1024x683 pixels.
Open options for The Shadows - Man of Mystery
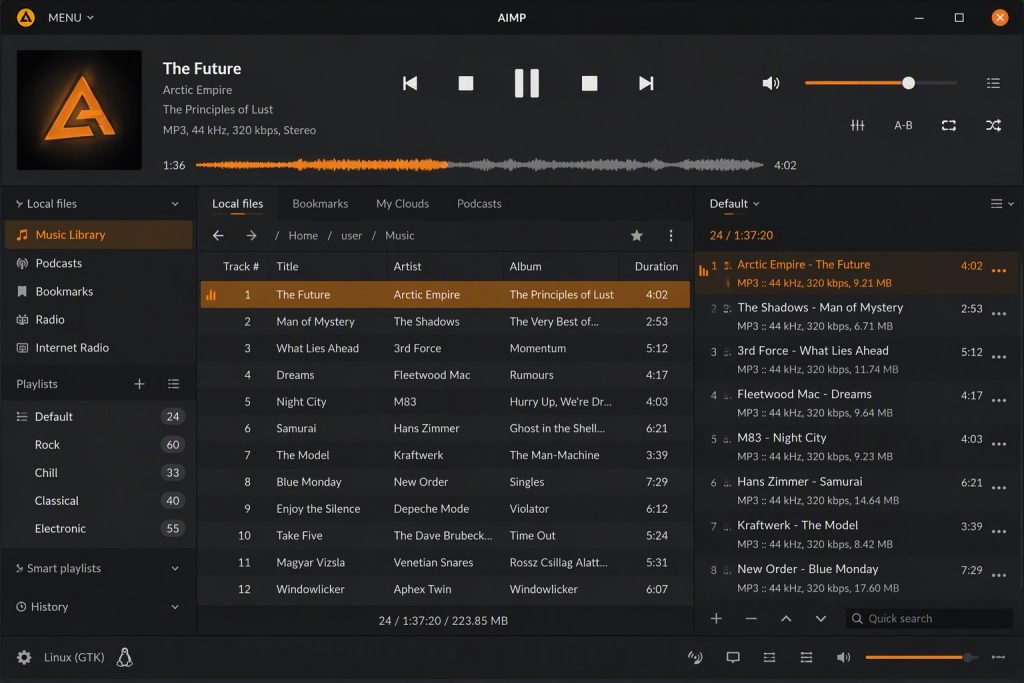tap(999, 314)
